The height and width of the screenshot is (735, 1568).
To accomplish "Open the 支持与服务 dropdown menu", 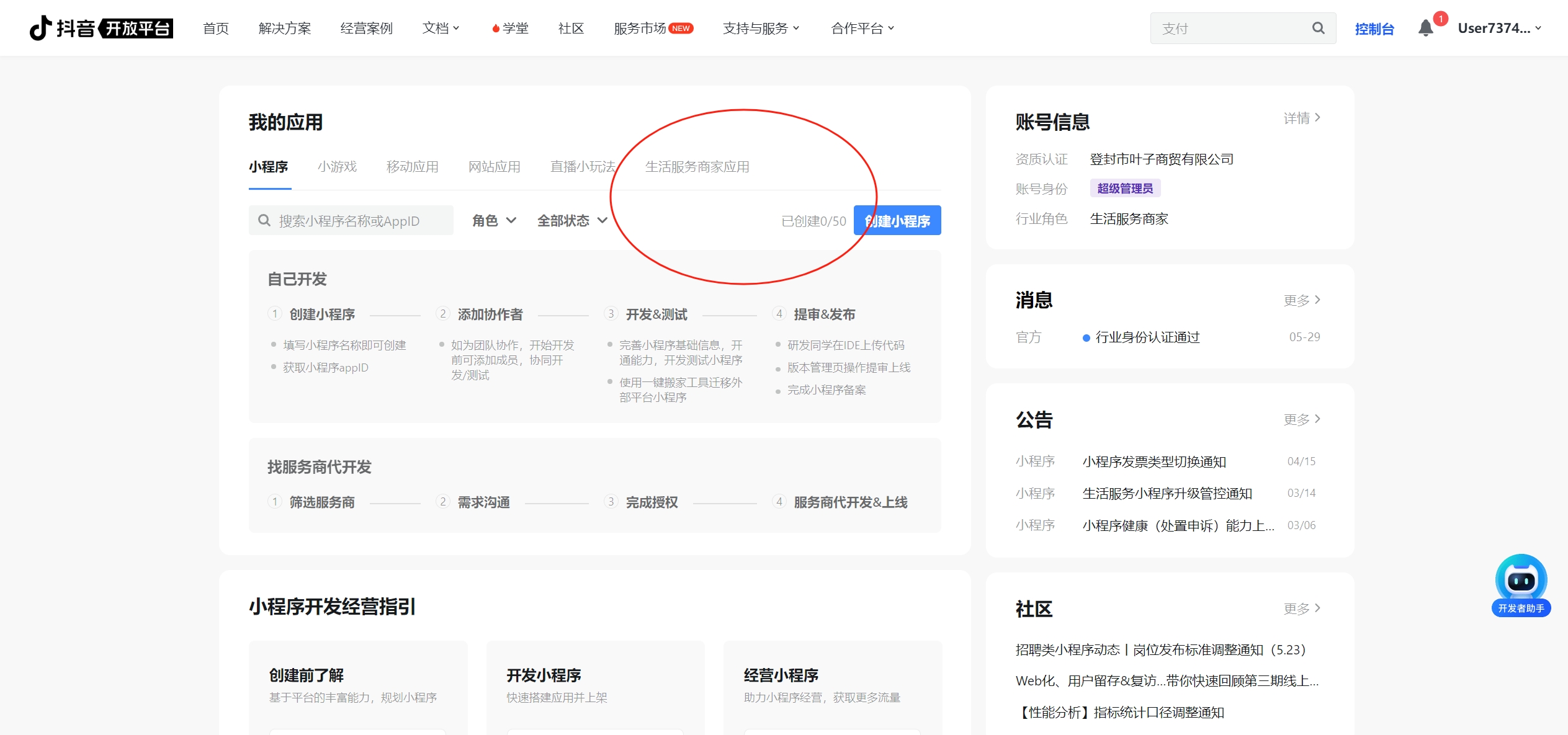I will (761, 28).
